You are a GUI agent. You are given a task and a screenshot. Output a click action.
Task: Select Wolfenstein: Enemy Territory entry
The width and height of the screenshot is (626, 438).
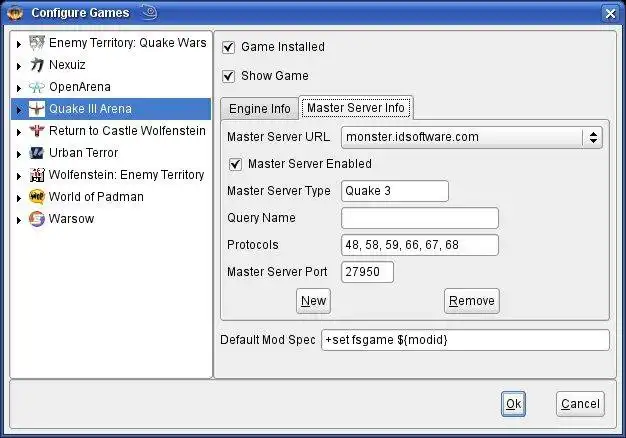(127, 174)
